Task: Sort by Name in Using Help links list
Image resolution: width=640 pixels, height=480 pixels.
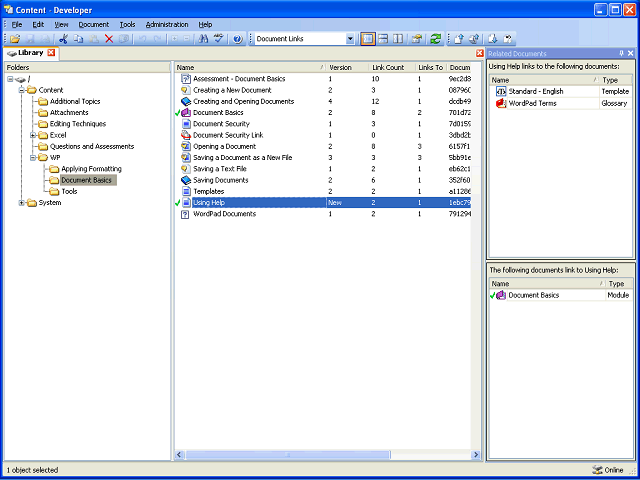Action: pyautogui.click(x=544, y=80)
